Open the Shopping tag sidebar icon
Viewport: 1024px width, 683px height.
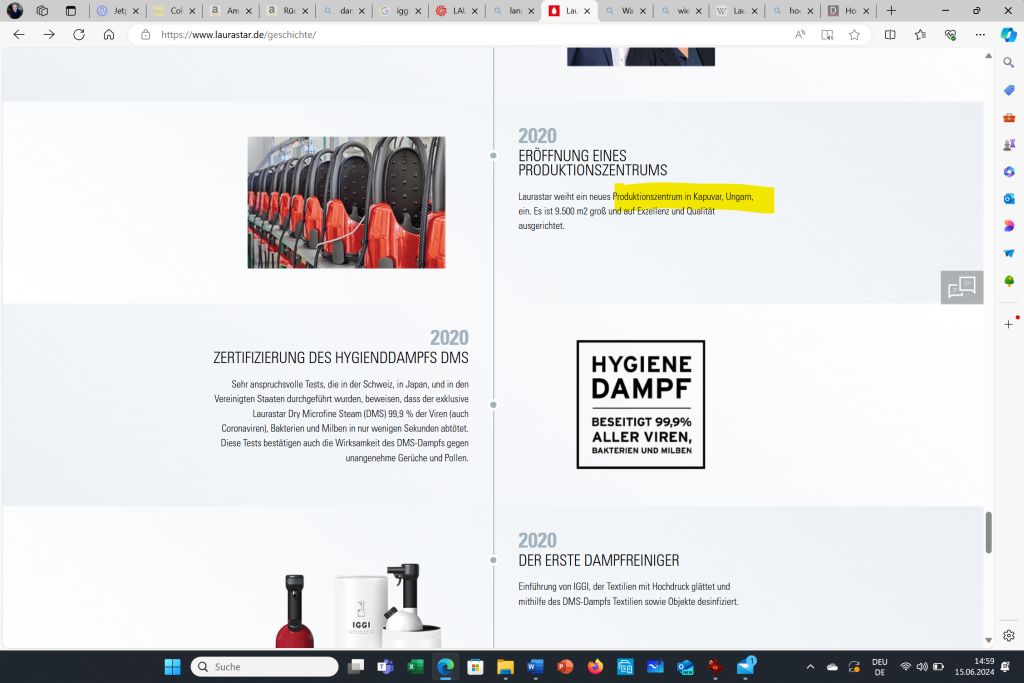point(1009,90)
